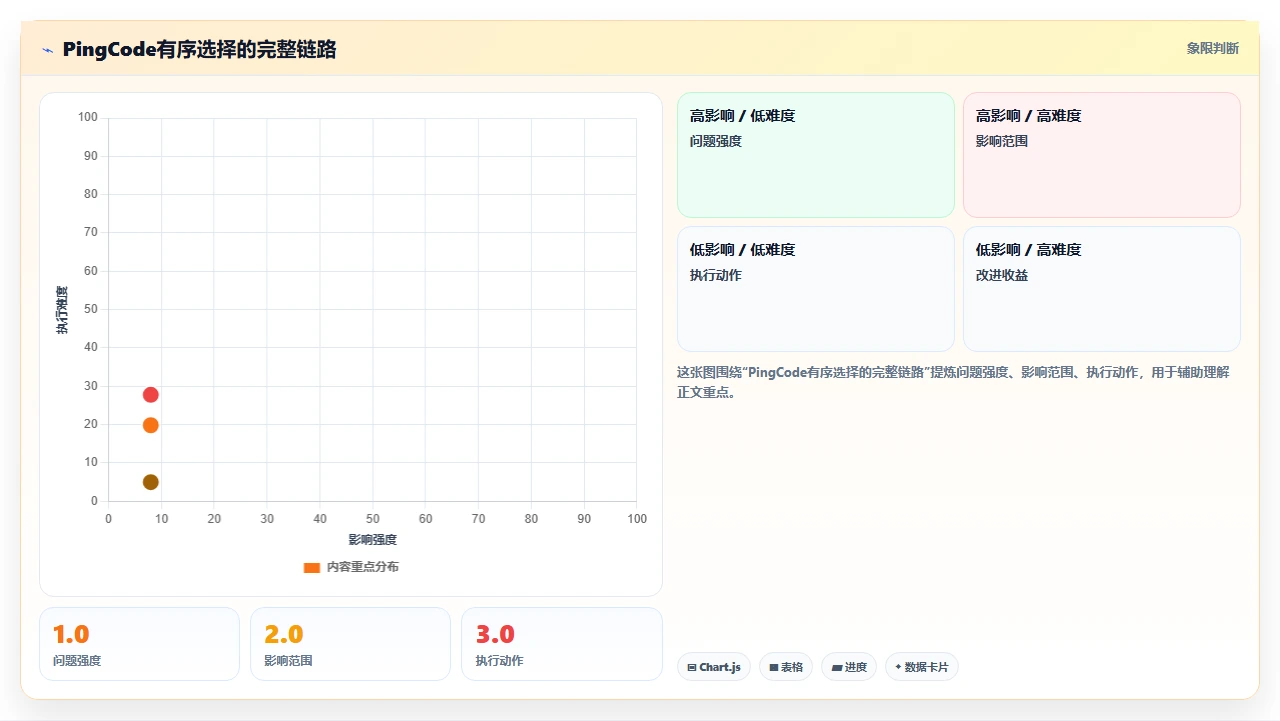The width and height of the screenshot is (1280, 721).
Task: Click the Chart.js tag chip
Action: [x=714, y=667]
